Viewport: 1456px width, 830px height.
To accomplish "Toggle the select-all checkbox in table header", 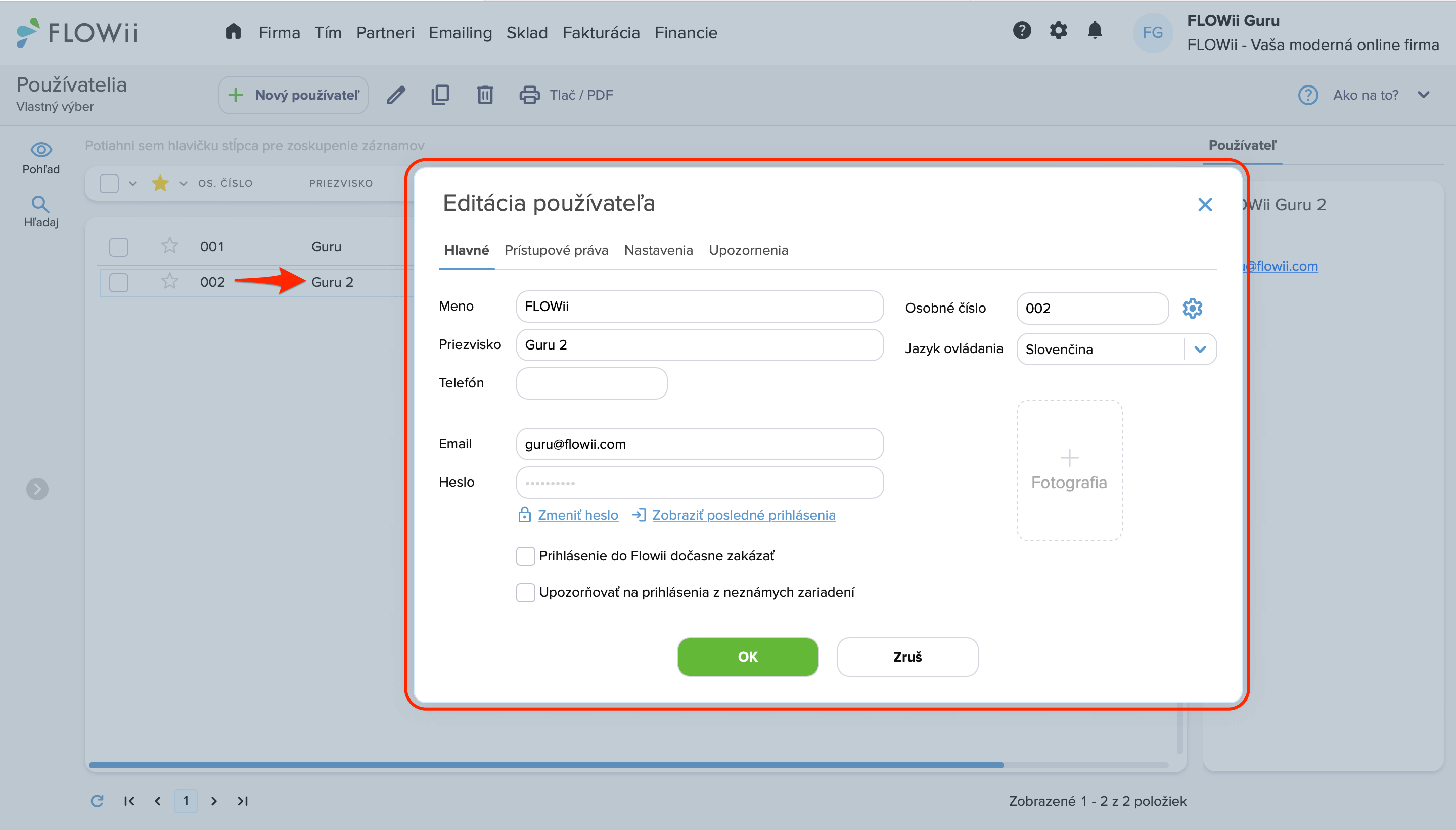I will coord(109,184).
